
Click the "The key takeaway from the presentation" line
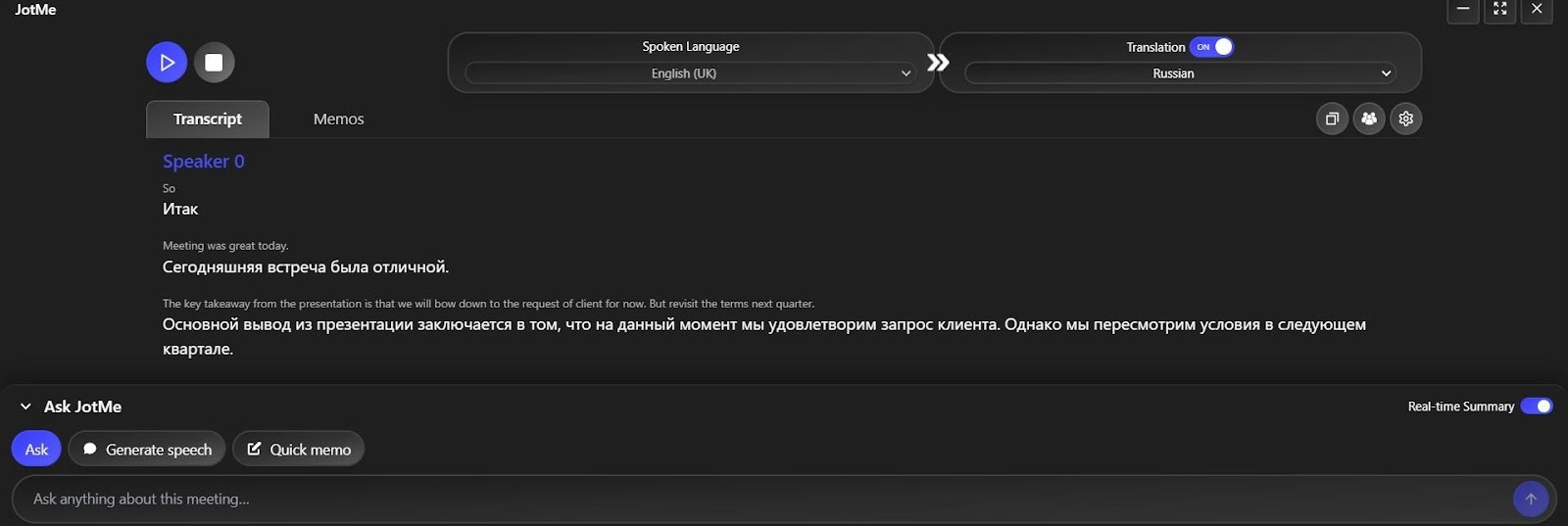tap(488, 304)
